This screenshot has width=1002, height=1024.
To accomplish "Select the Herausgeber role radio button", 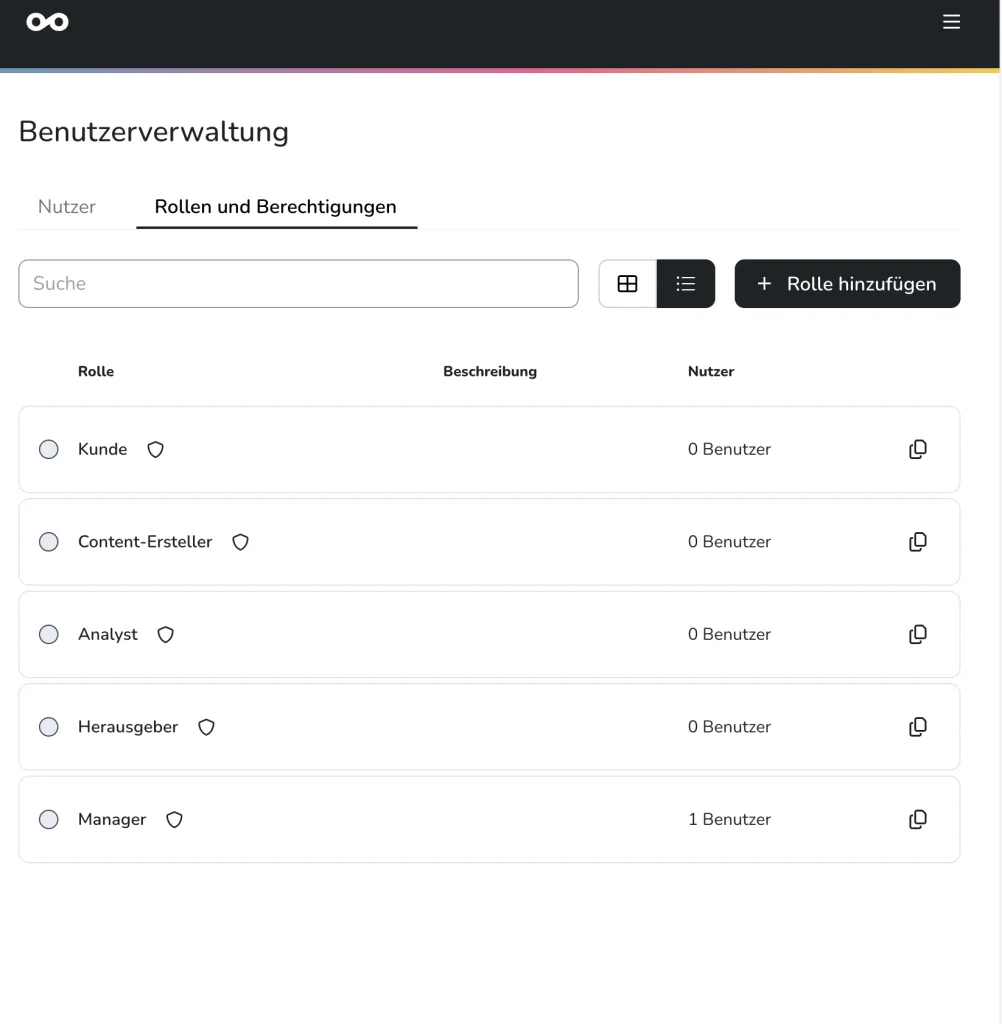I will [x=48, y=727].
